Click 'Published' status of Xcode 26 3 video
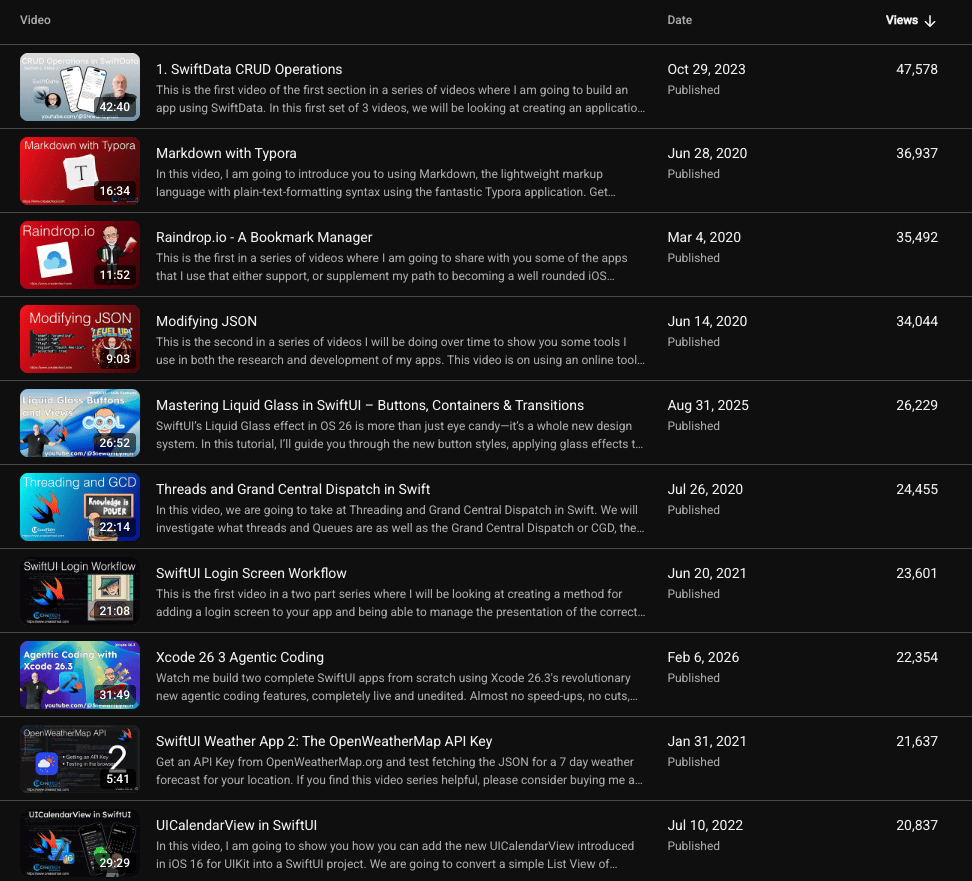The image size is (972, 881). (693, 678)
